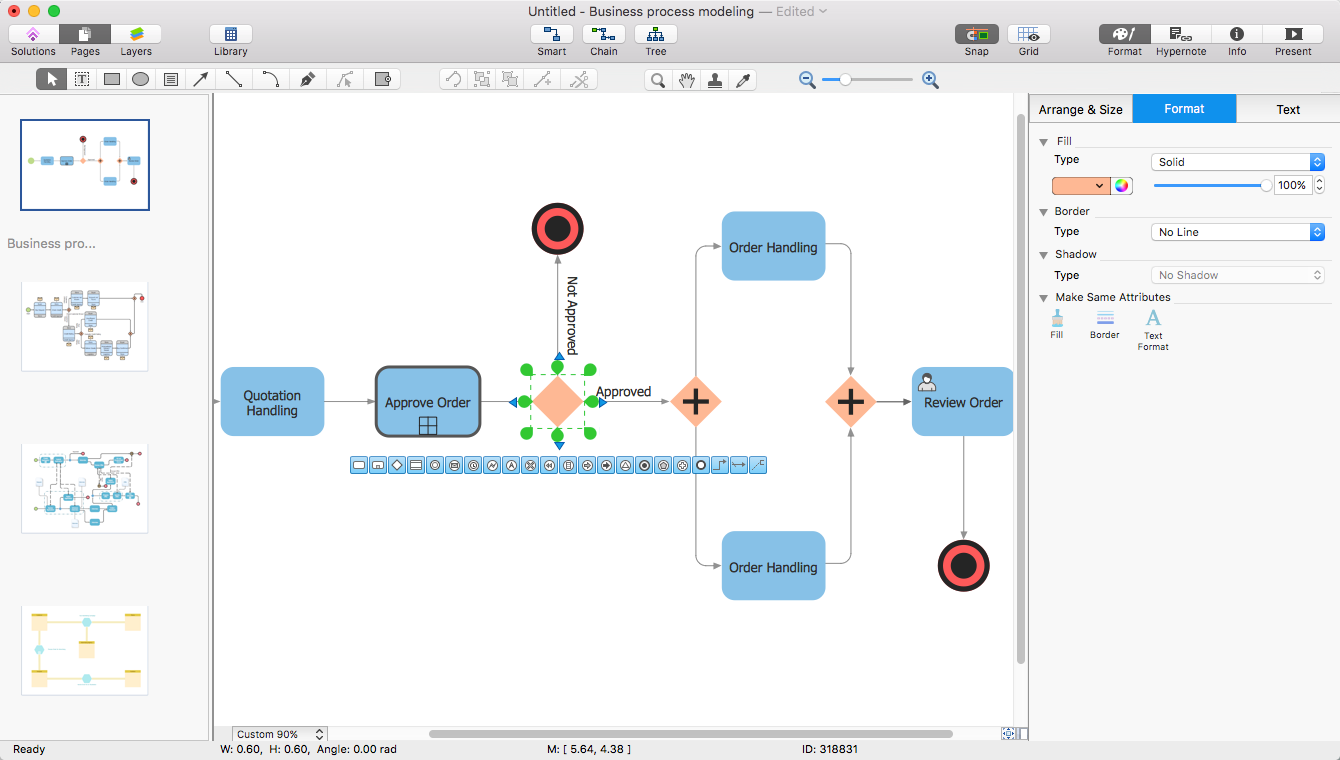
Task: Apply Make Same Text Format
Action: 1153,330
